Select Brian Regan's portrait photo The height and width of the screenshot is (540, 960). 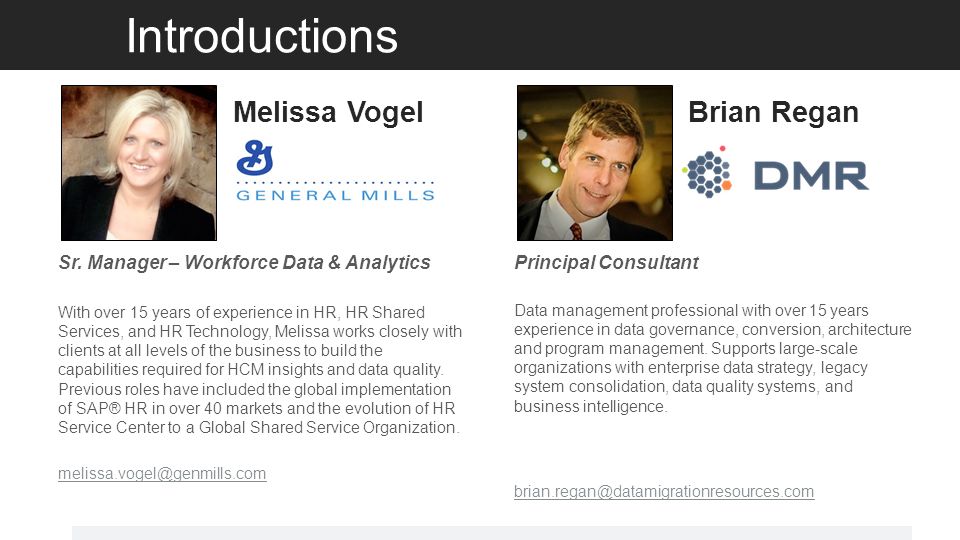pyautogui.click(x=594, y=163)
